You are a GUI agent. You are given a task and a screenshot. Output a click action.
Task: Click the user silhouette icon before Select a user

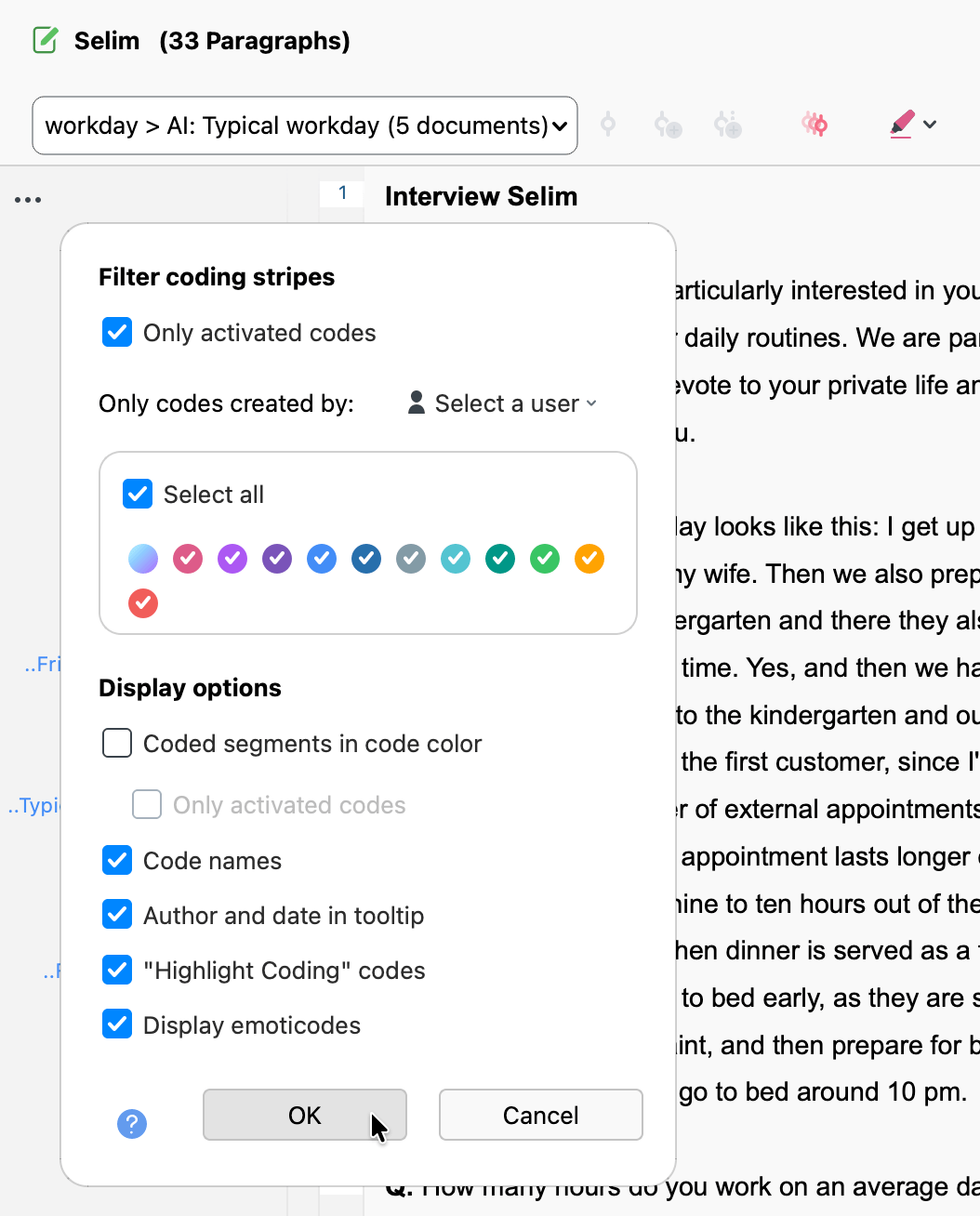pos(416,403)
